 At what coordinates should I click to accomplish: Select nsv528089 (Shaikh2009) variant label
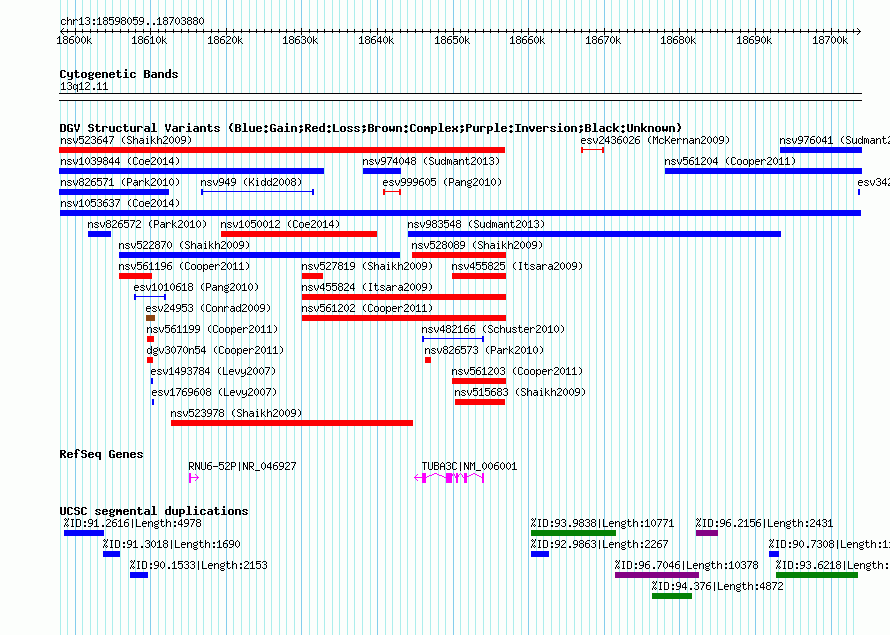pos(477,245)
